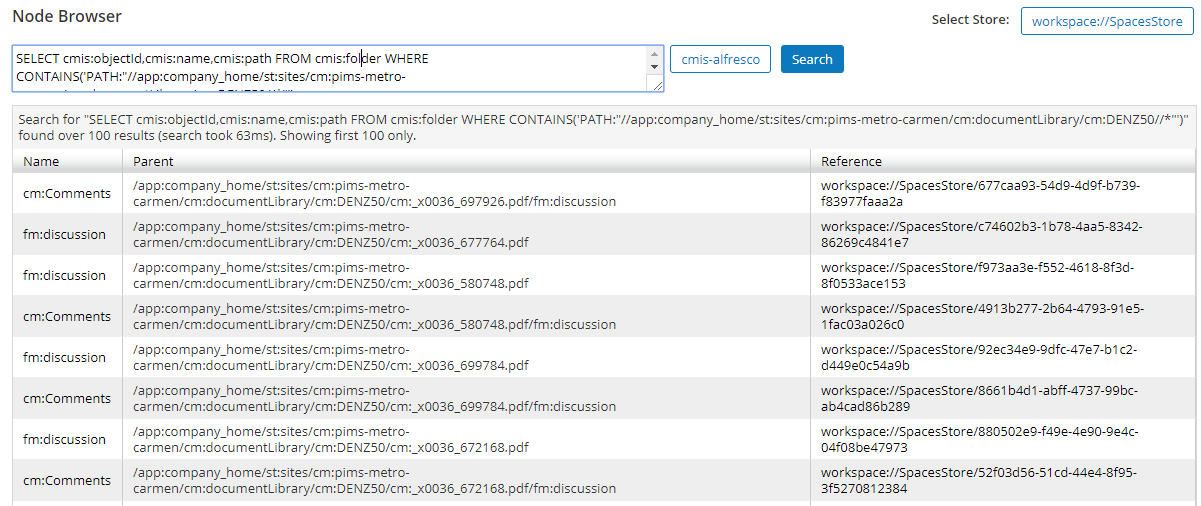Open parent path x0036_699784.pdf/fm:discussion
Viewport: 1201px width, 506px height.
pos(374,398)
